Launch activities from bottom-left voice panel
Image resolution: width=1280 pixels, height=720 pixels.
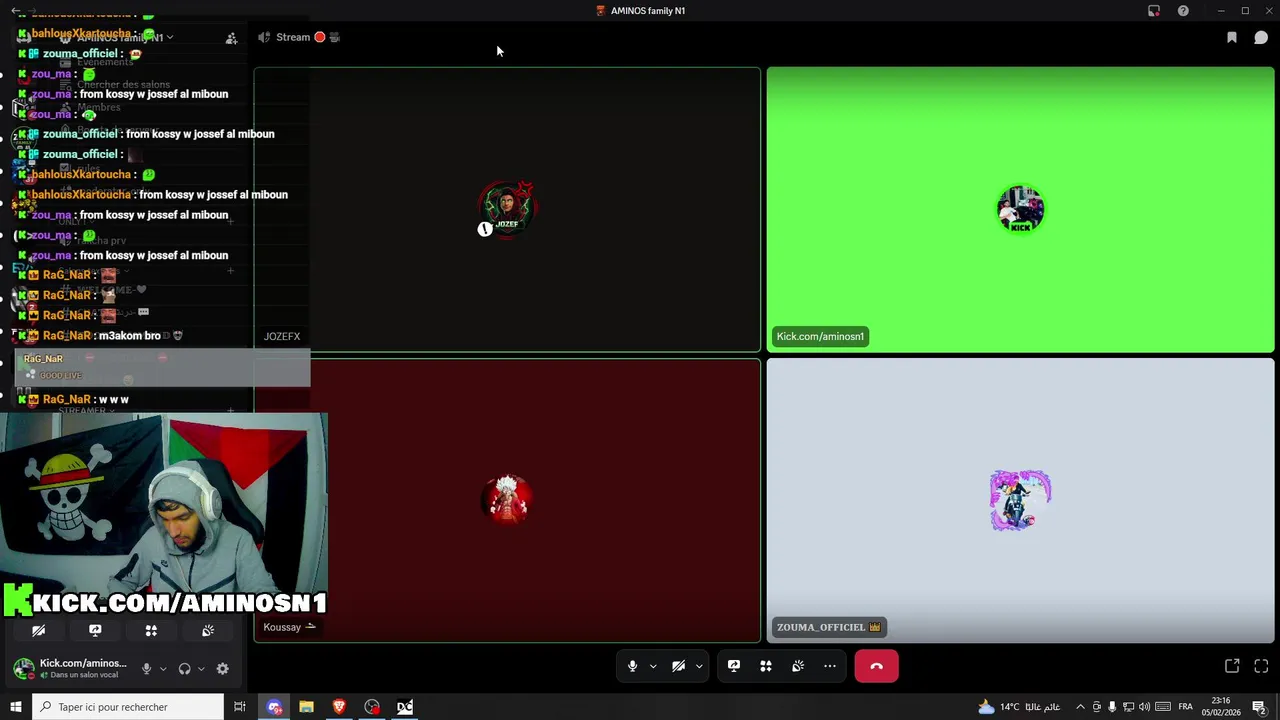tap(151, 631)
